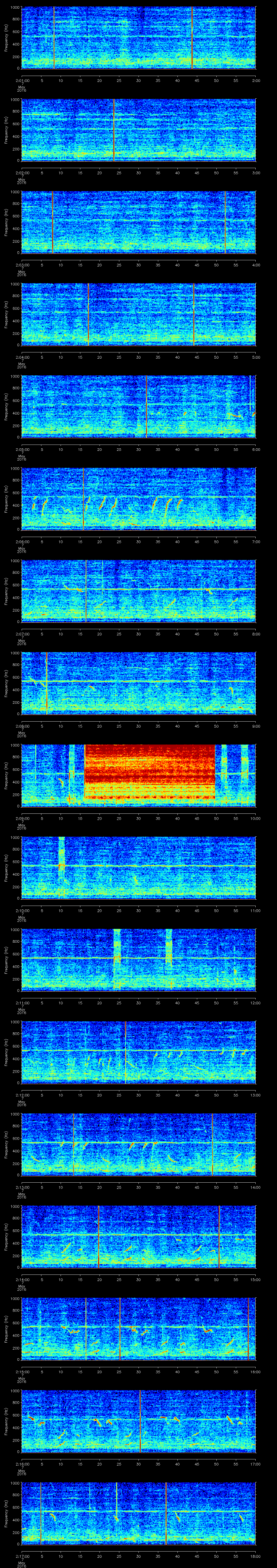Open the spectrogram panel starting at 2:03:00
The image size is (277, 1568).
pyautogui.click(x=139, y=222)
